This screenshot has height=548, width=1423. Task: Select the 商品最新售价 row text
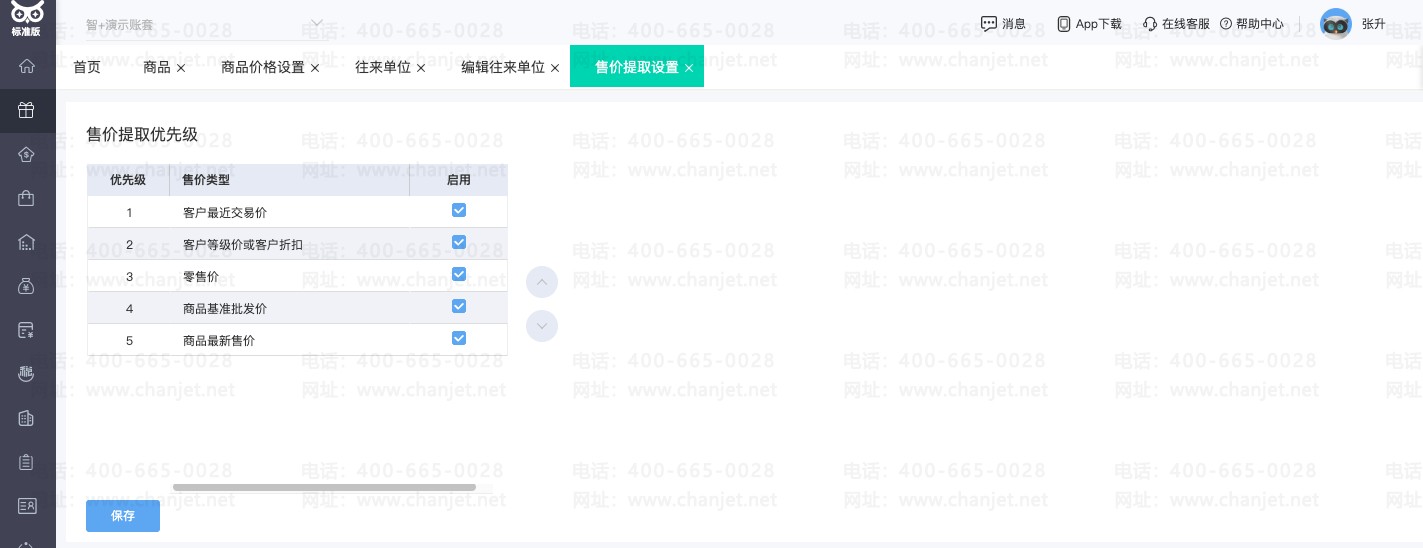(219, 341)
